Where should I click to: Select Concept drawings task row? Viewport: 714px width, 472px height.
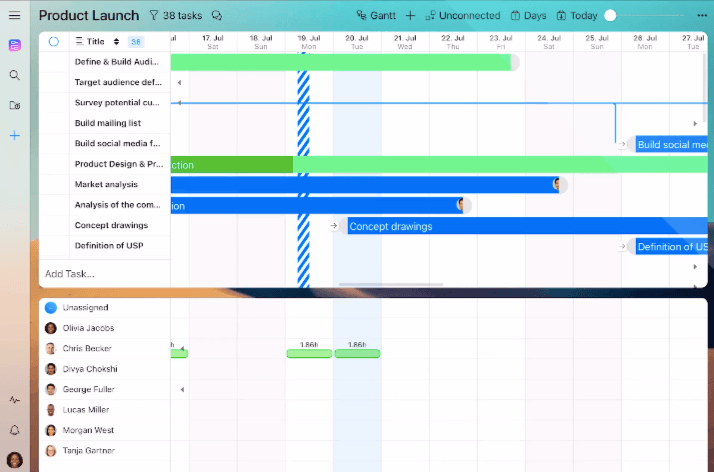pos(105,225)
